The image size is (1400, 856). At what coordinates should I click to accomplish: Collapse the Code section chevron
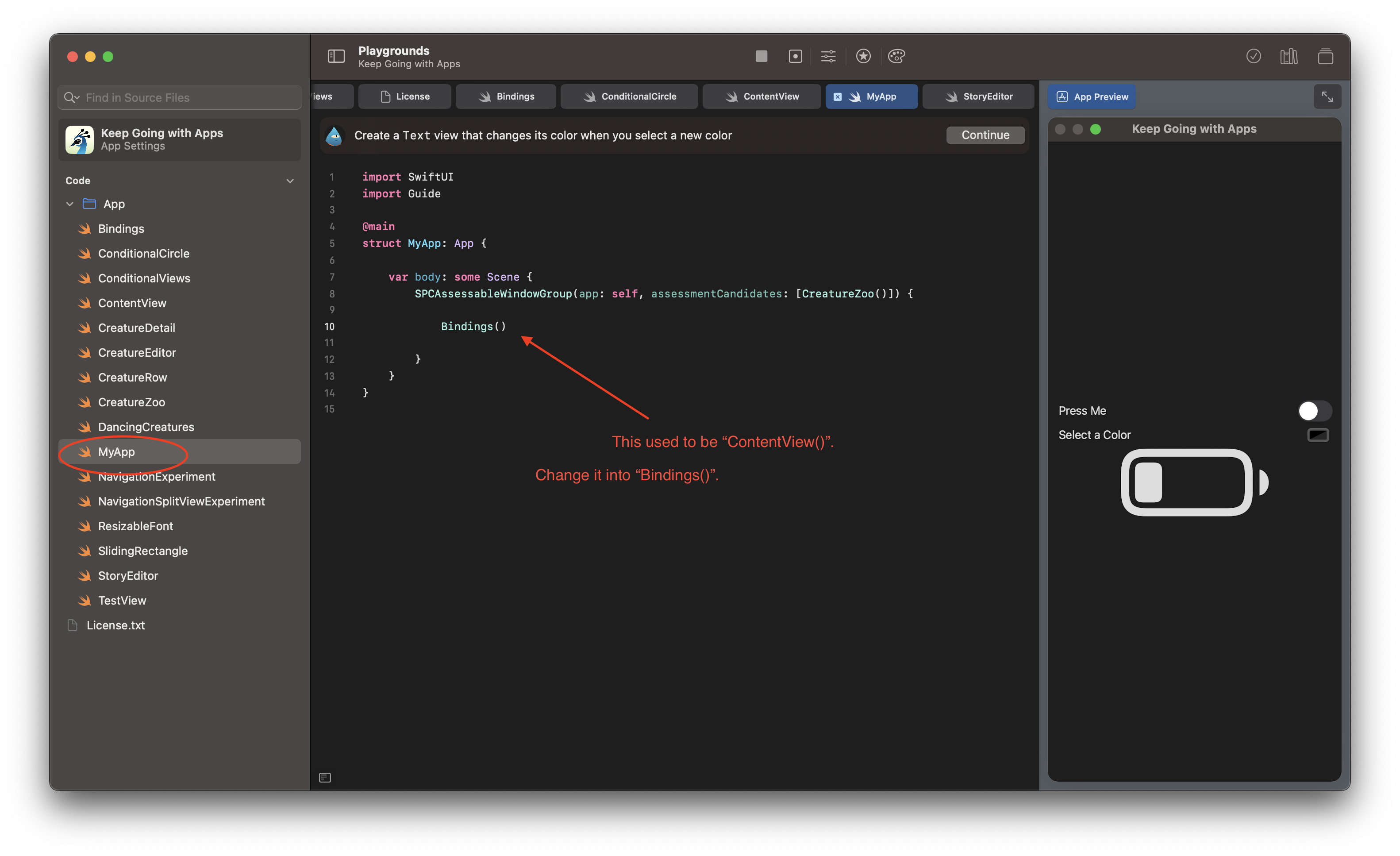(x=290, y=181)
